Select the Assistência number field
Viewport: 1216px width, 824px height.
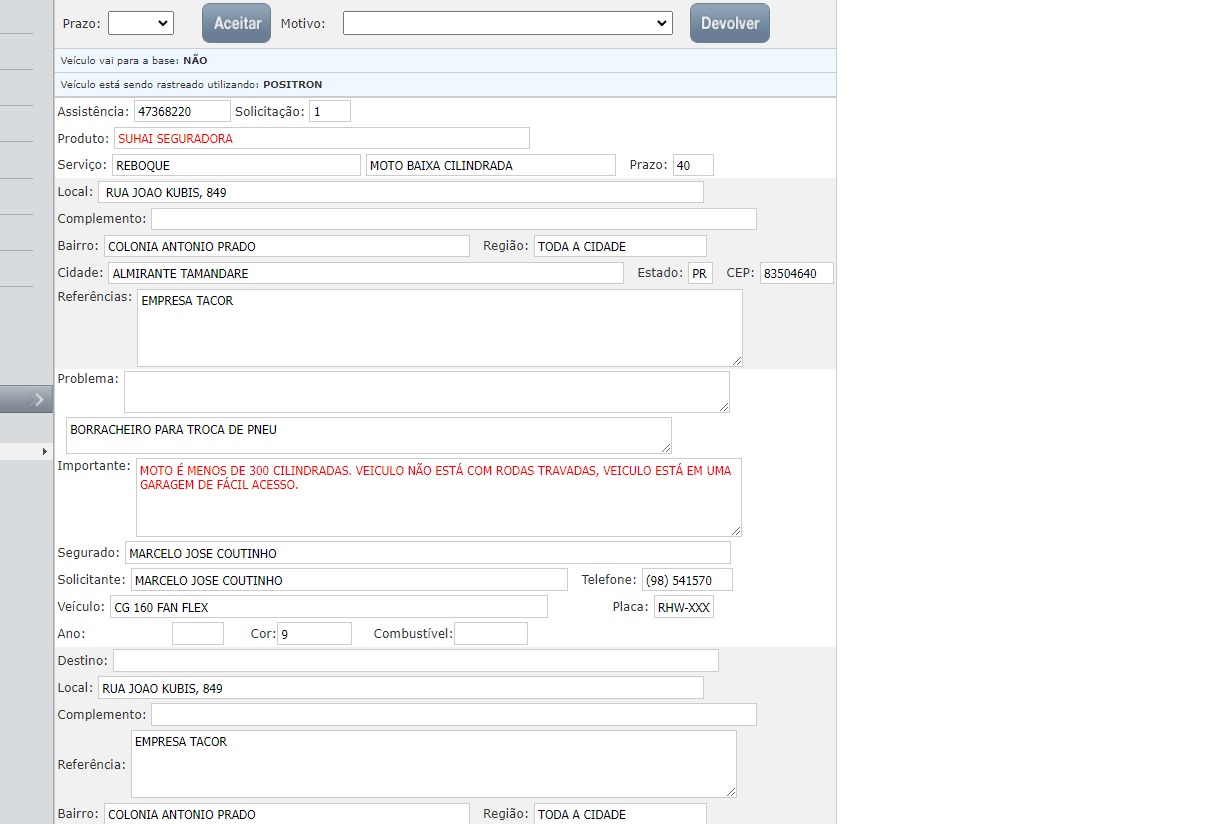pyautogui.click(x=181, y=111)
